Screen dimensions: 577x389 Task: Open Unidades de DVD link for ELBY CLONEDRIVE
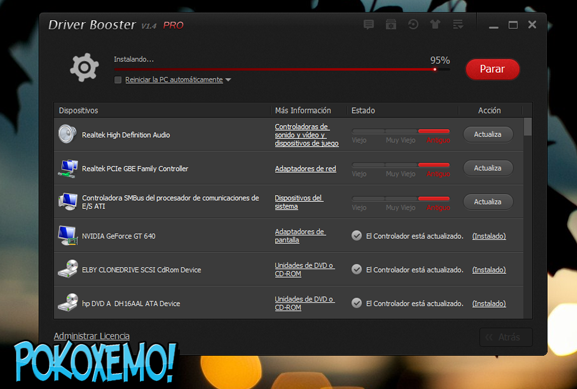(304, 269)
